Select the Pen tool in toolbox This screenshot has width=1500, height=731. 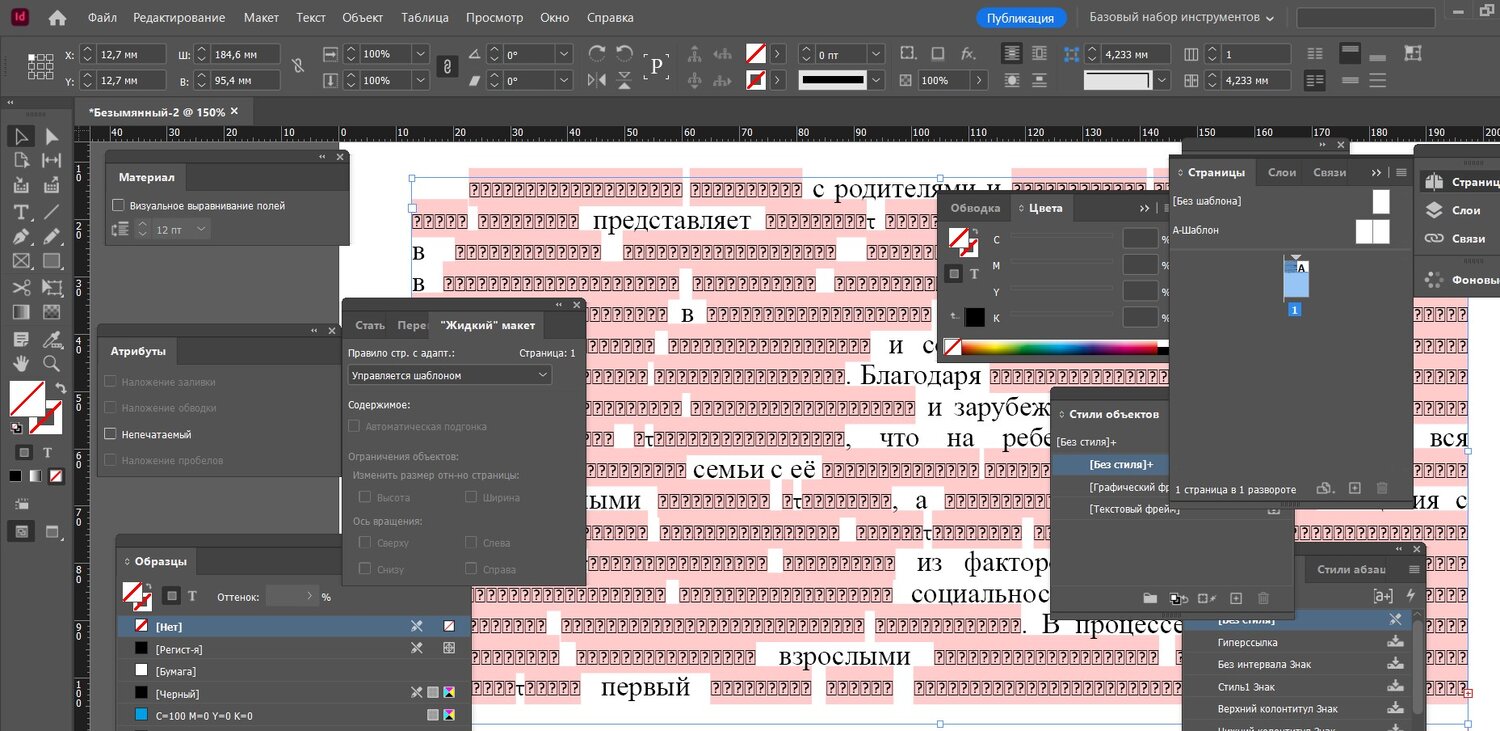pos(20,237)
